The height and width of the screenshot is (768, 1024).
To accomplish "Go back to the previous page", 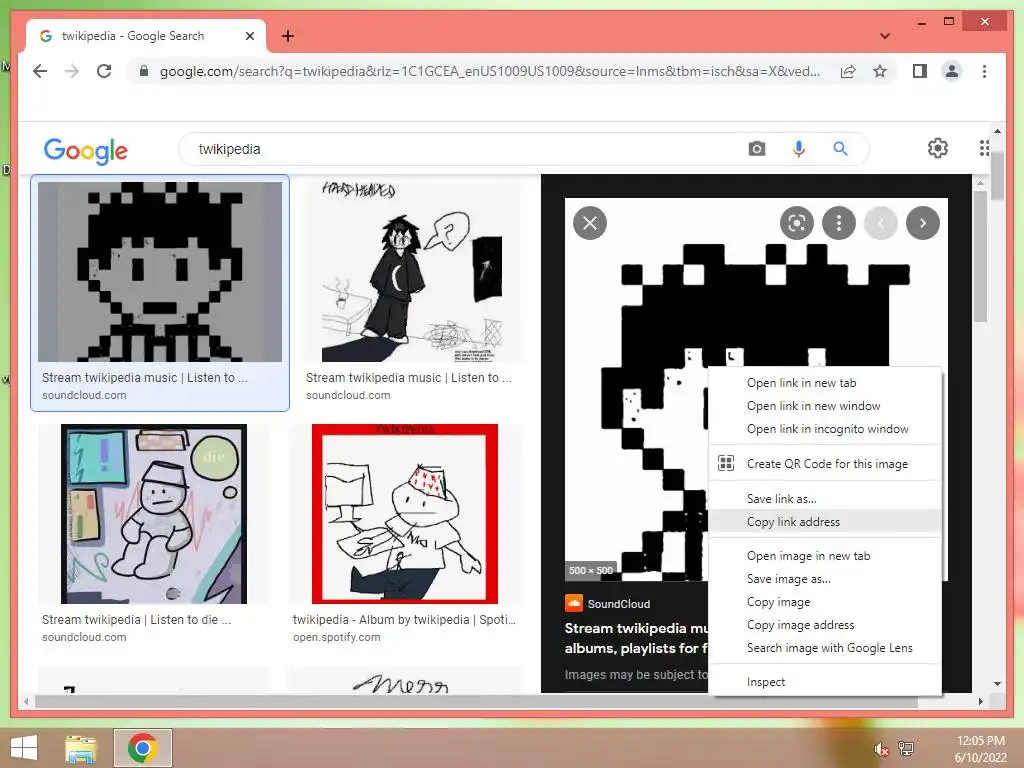I will pos(40,71).
